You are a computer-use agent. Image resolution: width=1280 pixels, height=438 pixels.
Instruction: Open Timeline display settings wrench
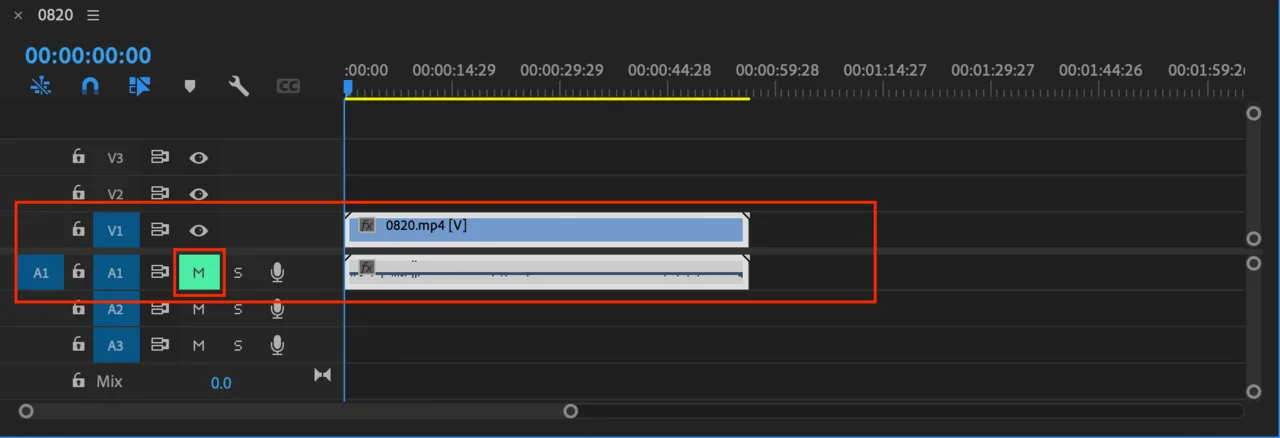click(238, 86)
